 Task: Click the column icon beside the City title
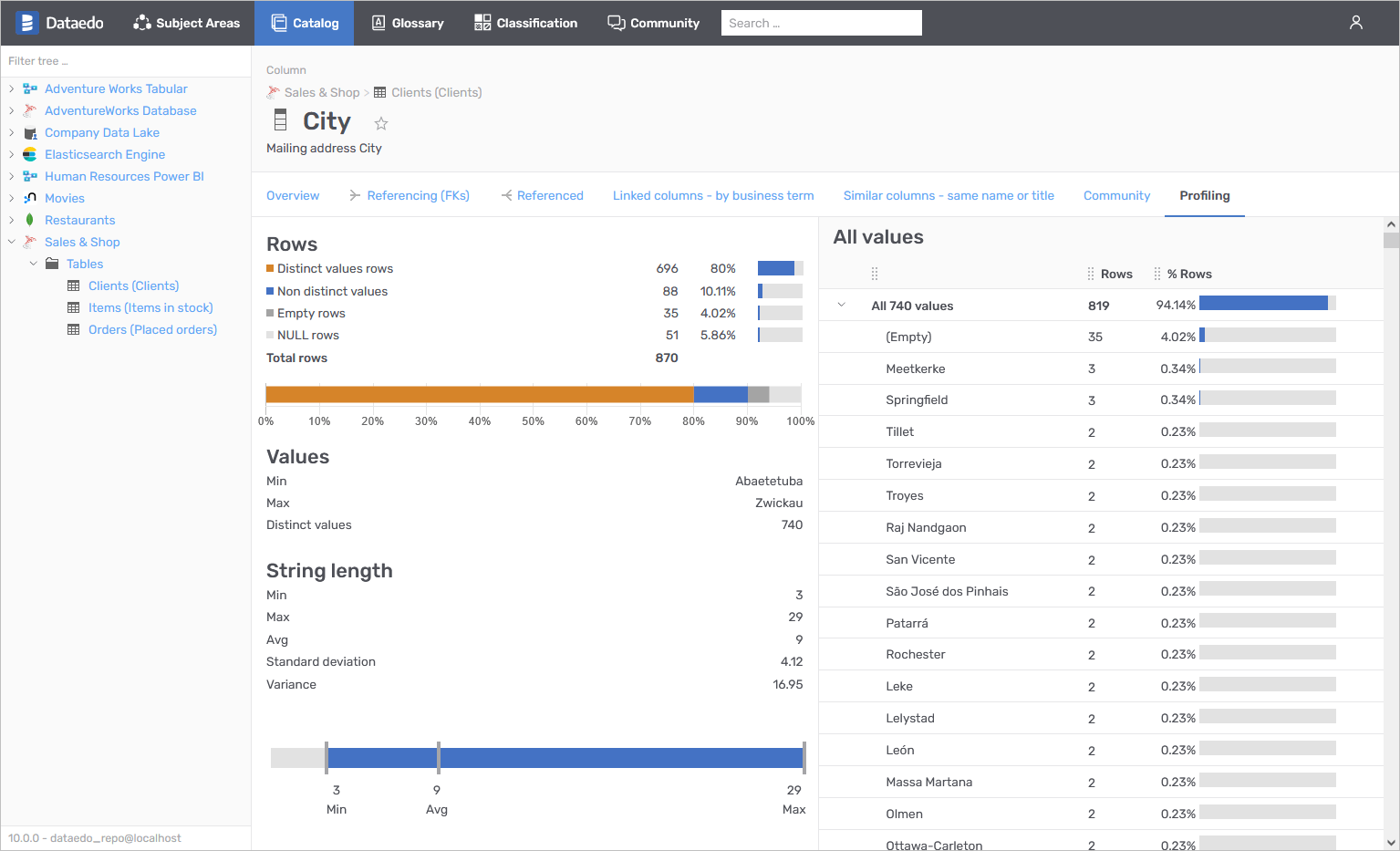[278, 120]
